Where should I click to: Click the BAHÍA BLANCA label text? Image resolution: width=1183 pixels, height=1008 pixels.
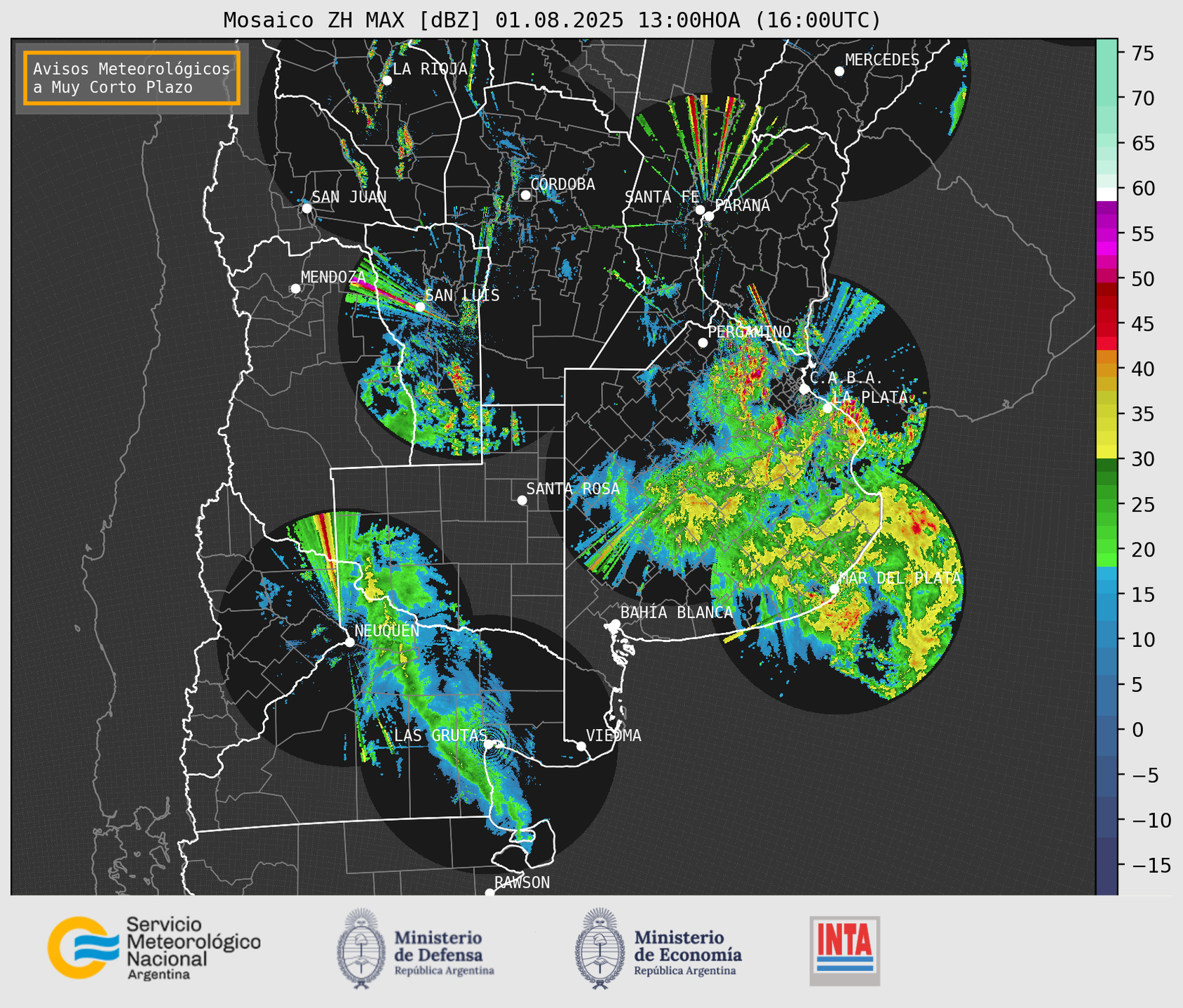pos(677,613)
